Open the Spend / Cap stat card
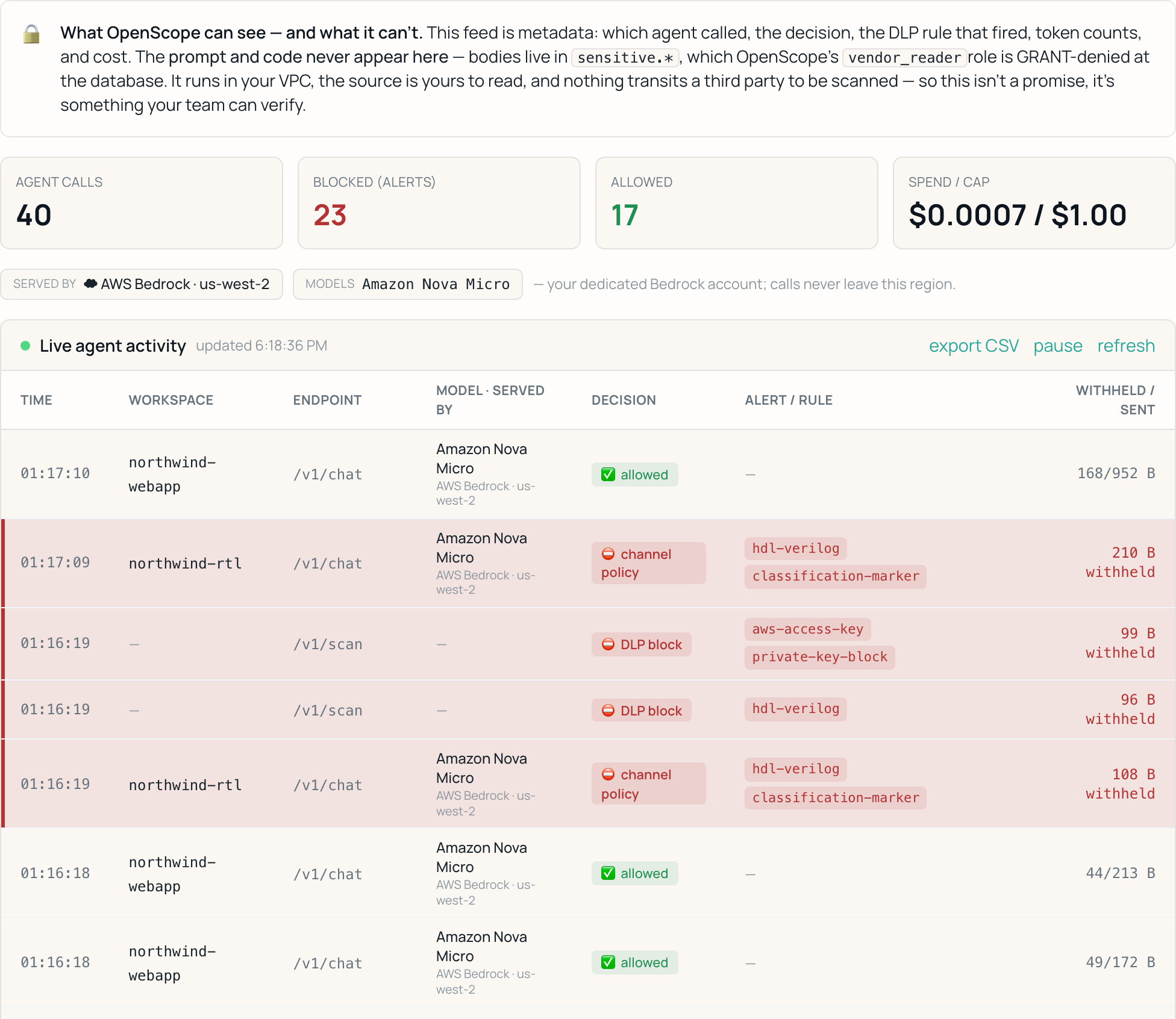 (x=1034, y=203)
